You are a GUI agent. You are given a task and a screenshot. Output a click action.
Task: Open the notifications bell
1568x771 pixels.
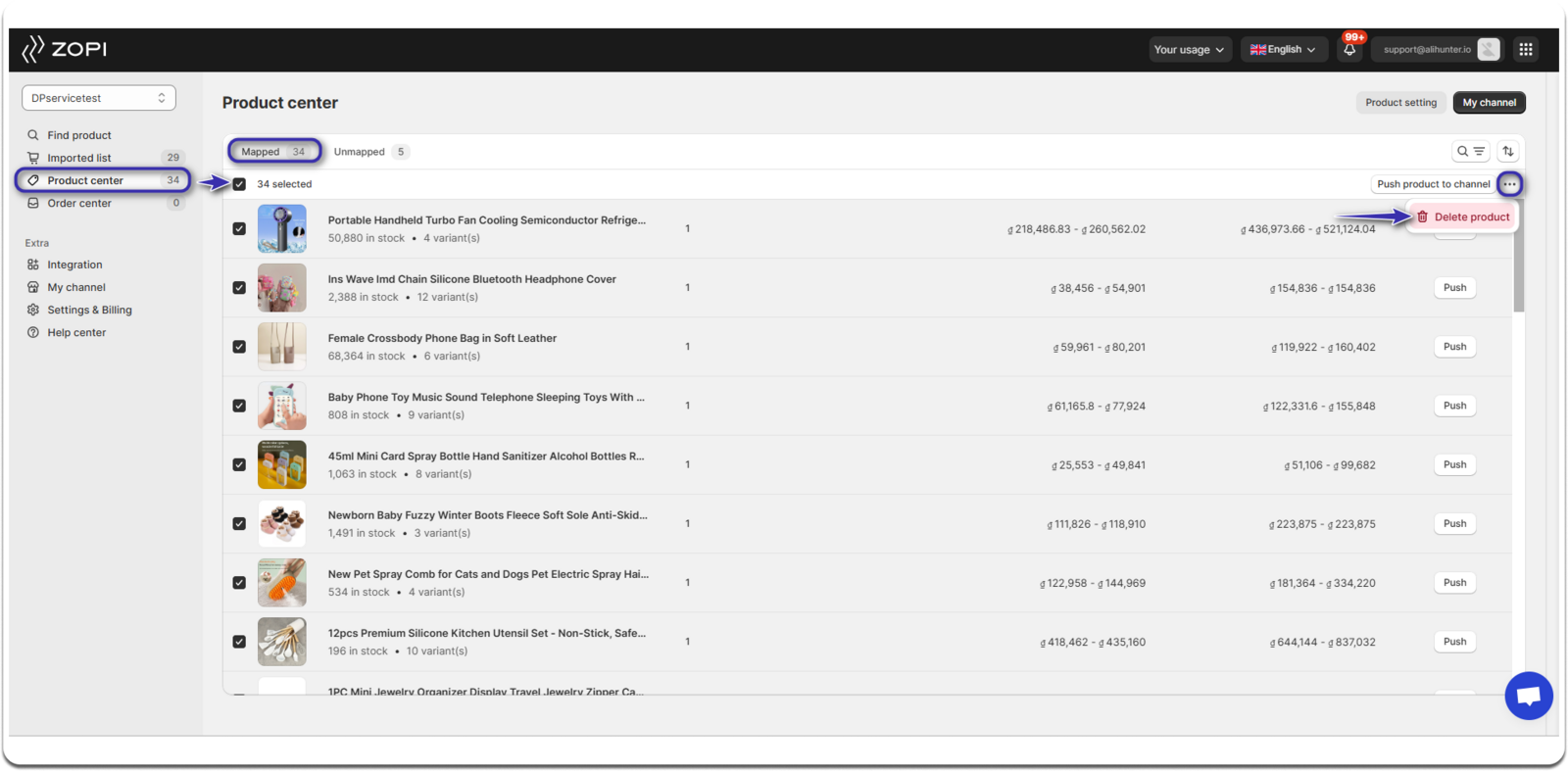pos(1349,49)
